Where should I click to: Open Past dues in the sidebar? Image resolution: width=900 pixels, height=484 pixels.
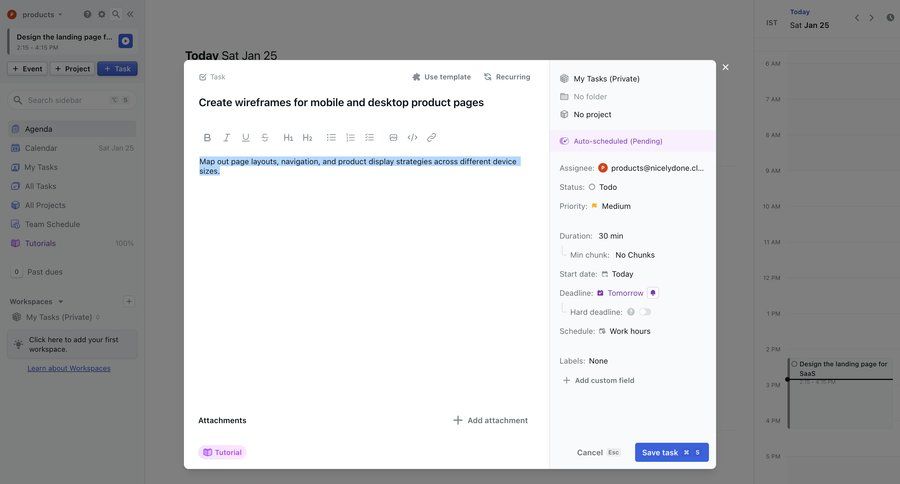[37, 272]
